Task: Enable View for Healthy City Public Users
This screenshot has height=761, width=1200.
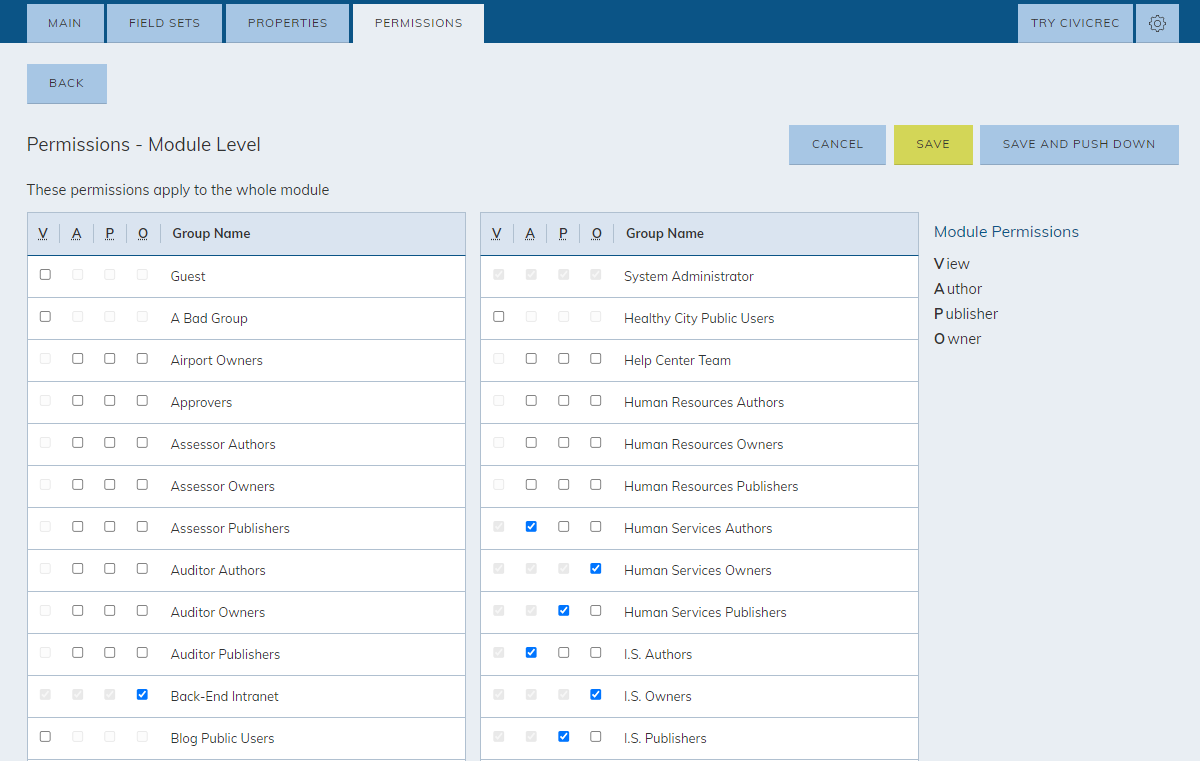Action: (x=499, y=317)
